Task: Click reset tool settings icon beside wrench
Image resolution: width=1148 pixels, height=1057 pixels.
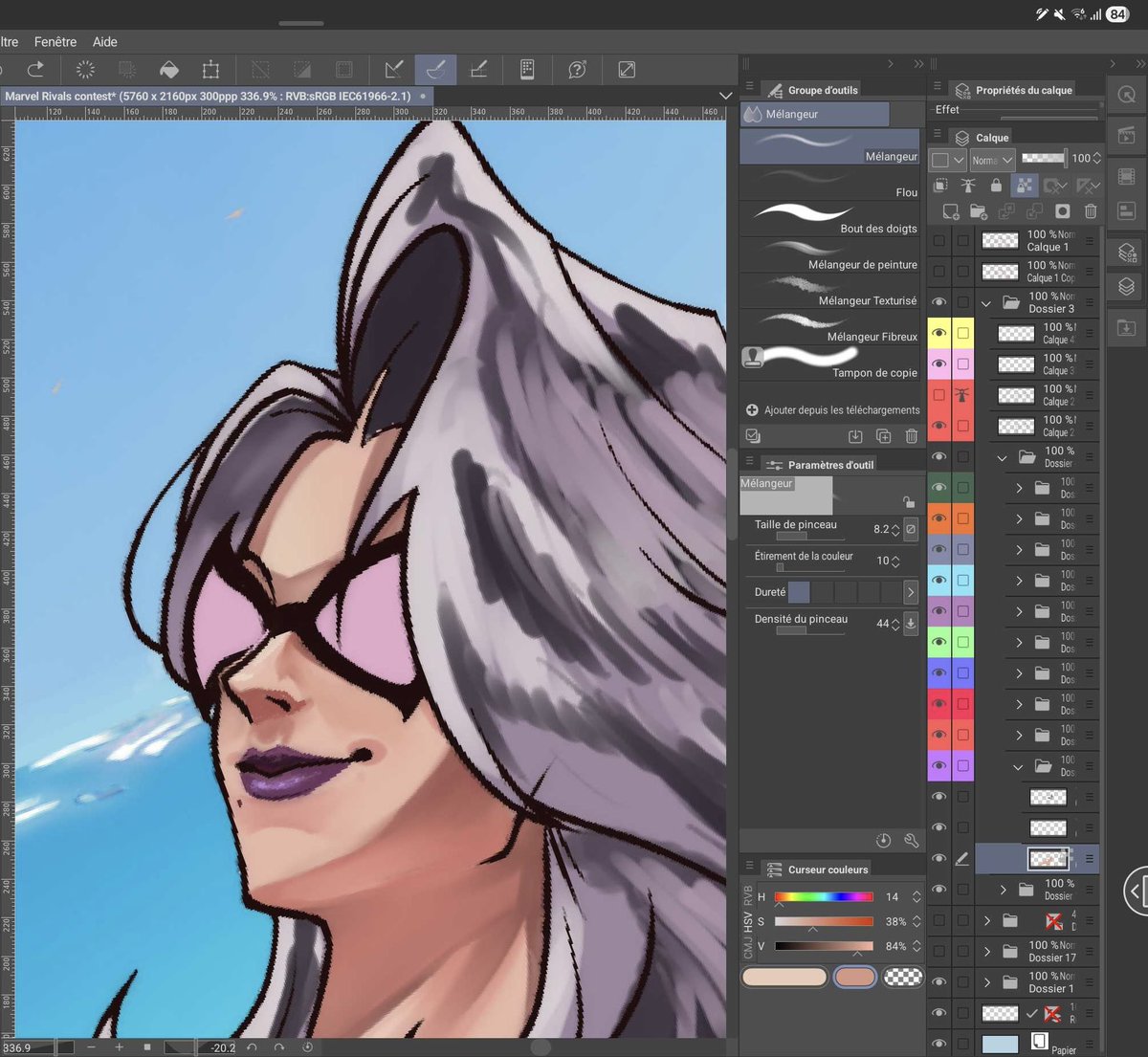Action: tap(883, 840)
